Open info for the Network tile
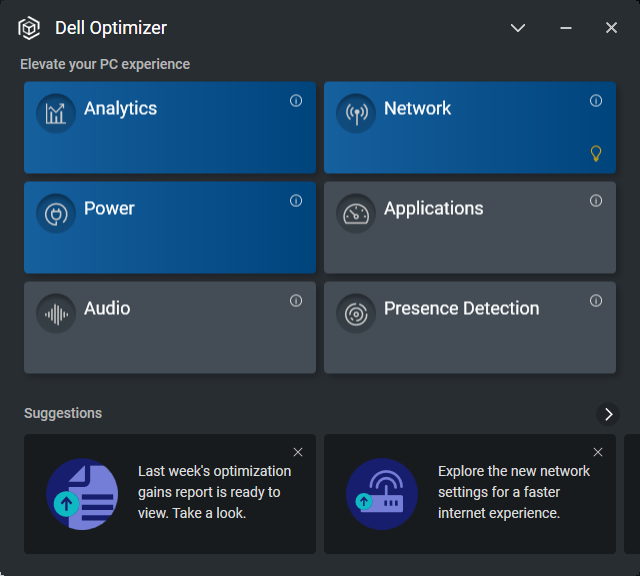This screenshot has width=640, height=576. [x=596, y=101]
